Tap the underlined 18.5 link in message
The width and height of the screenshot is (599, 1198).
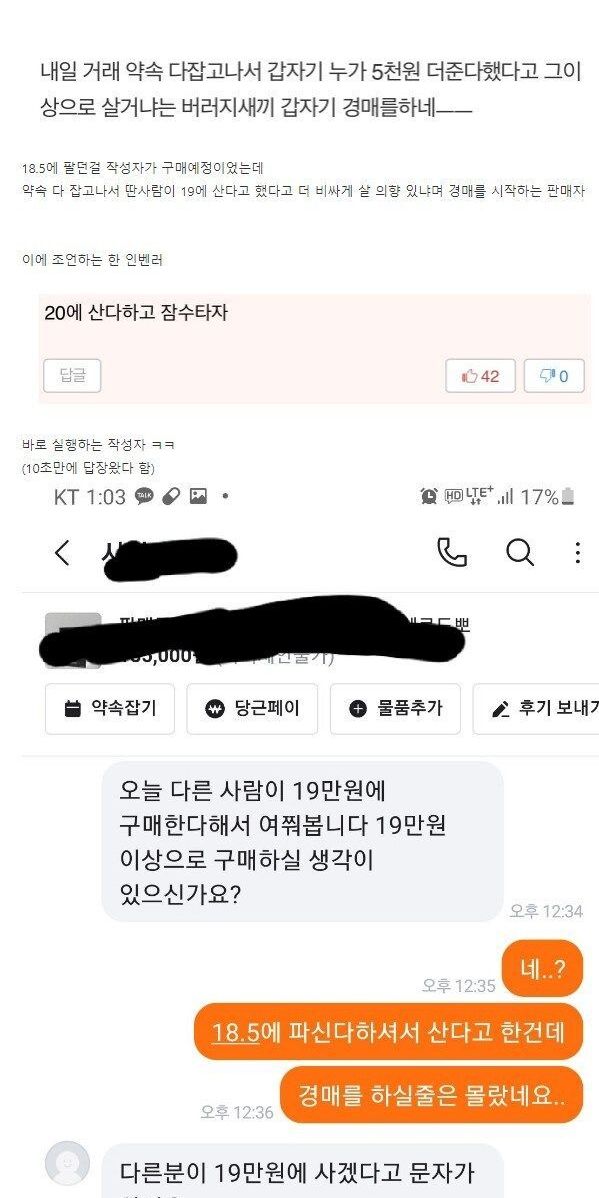click(x=236, y=1032)
